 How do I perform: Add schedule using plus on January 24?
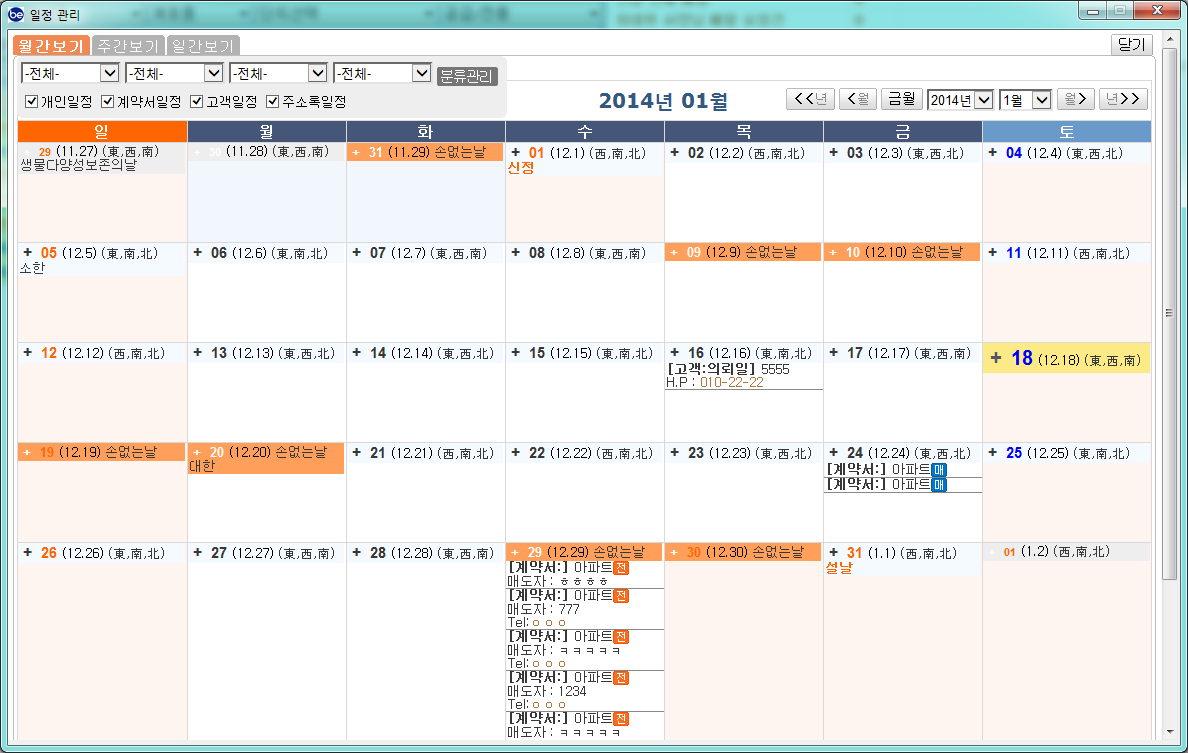tap(833, 453)
